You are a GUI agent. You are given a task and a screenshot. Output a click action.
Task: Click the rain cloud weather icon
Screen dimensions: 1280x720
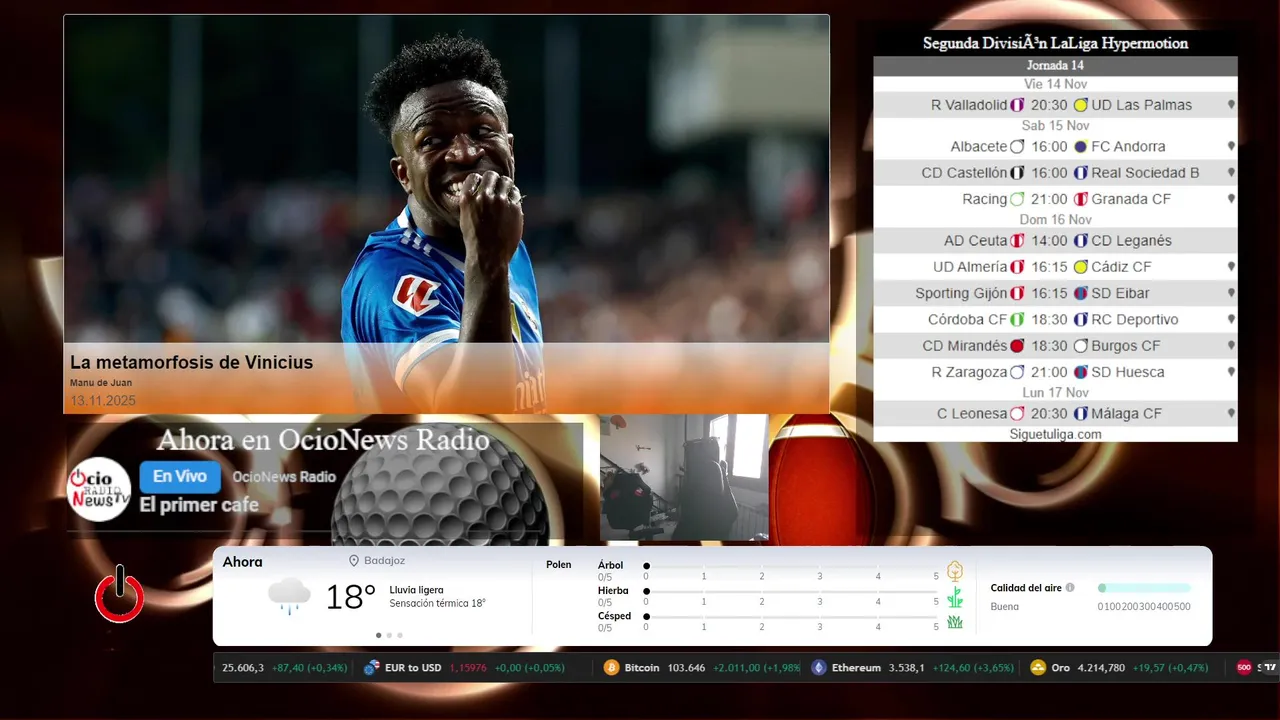coord(289,596)
